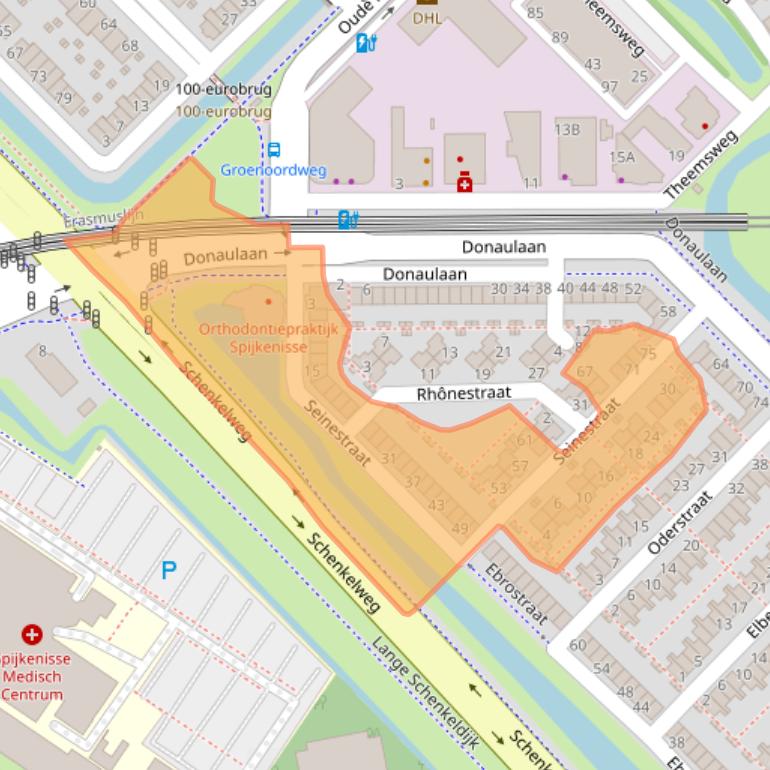Click house number 75 in highlighted area
The image size is (770, 770).
pos(647,353)
